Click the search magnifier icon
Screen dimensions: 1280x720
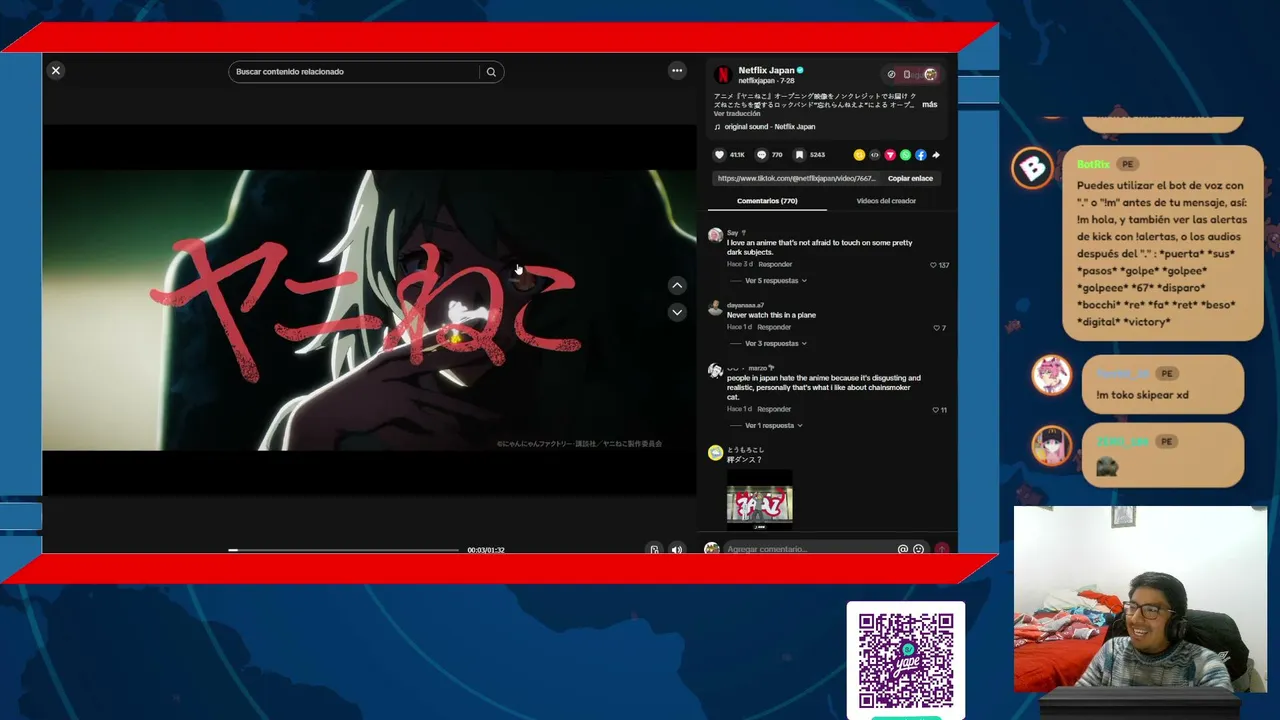(x=491, y=72)
